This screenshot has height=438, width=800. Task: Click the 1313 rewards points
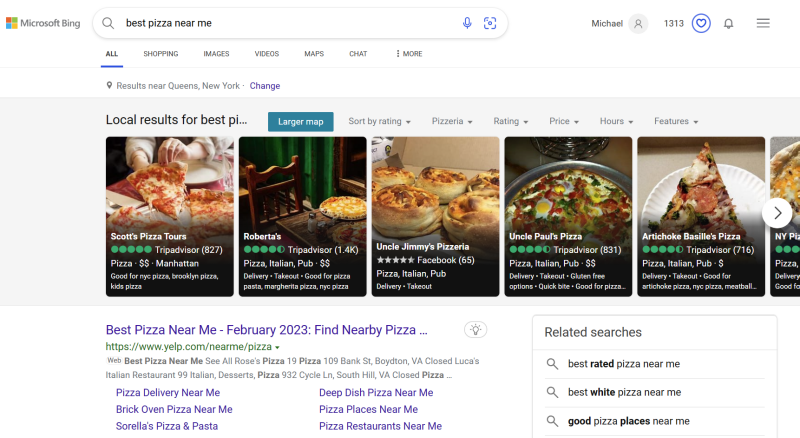tap(673, 23)
